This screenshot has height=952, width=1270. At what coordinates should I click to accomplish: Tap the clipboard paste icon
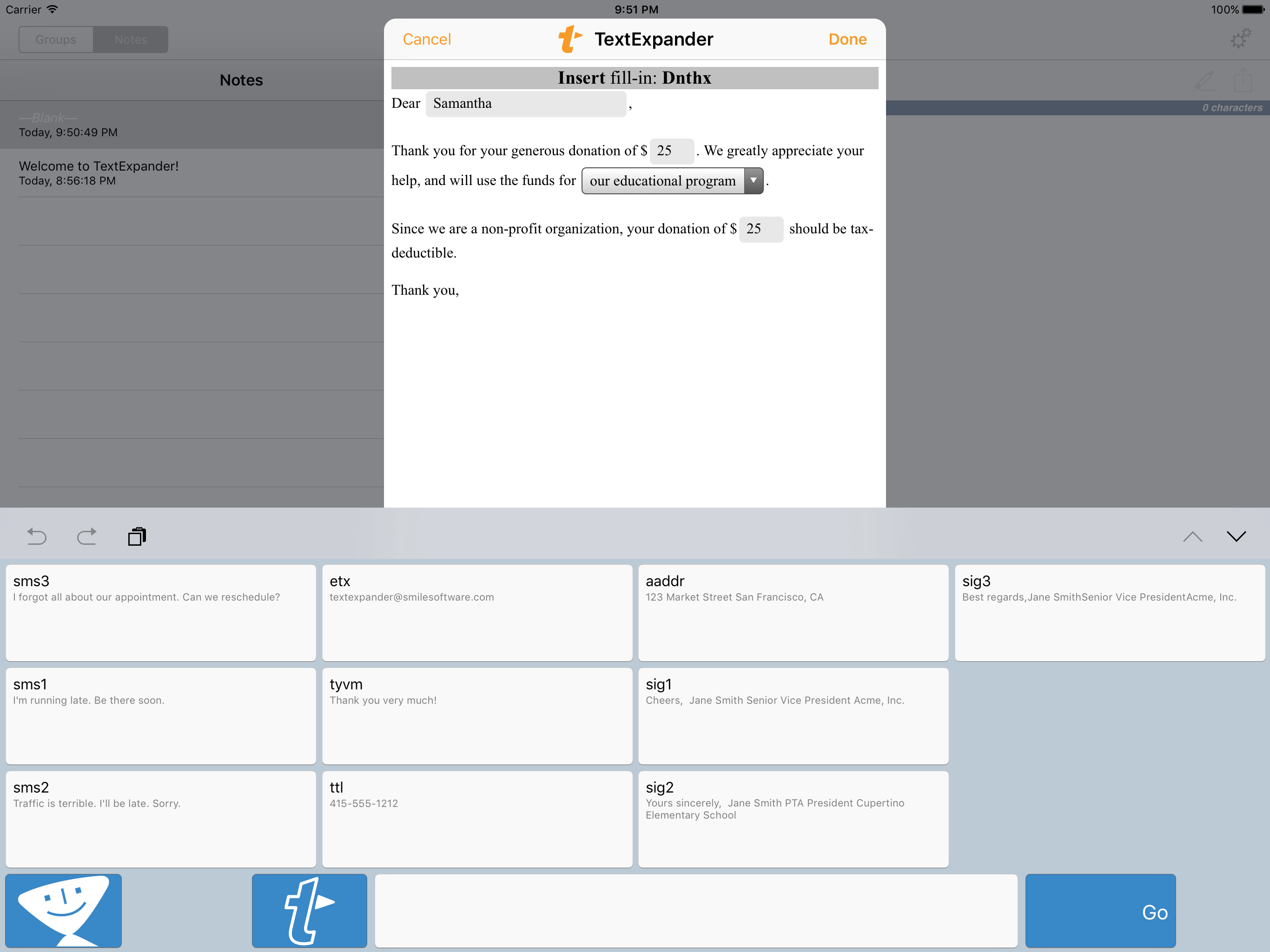tap(137, 536)
